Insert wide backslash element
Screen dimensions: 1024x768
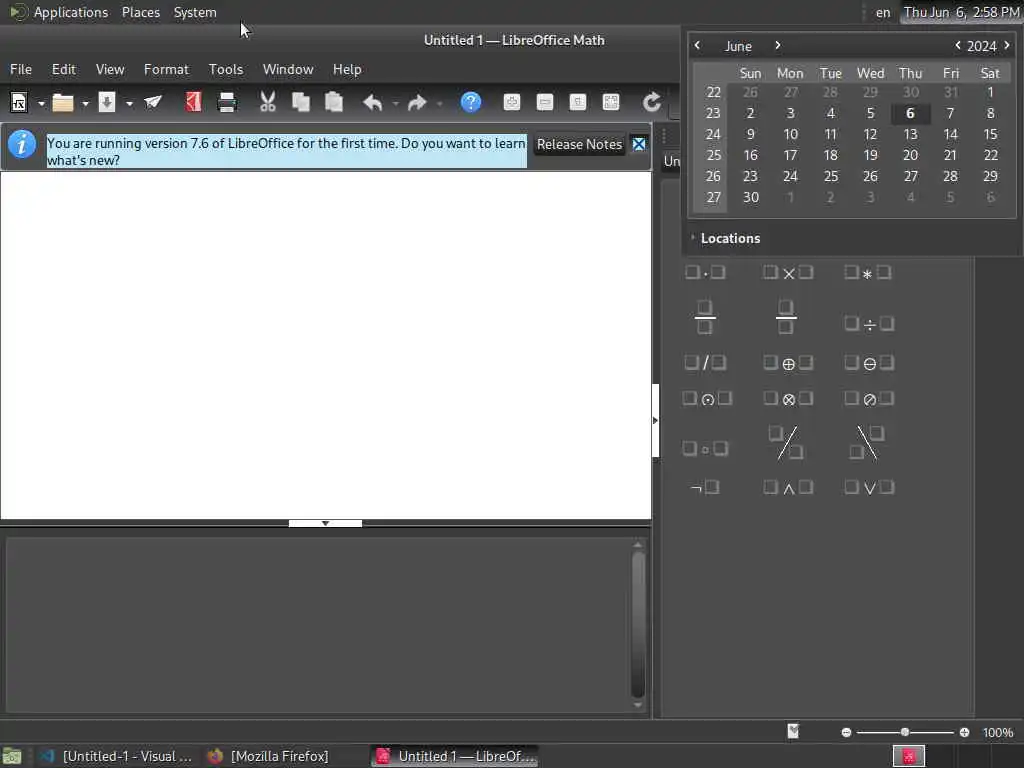[x=867, y=443]
